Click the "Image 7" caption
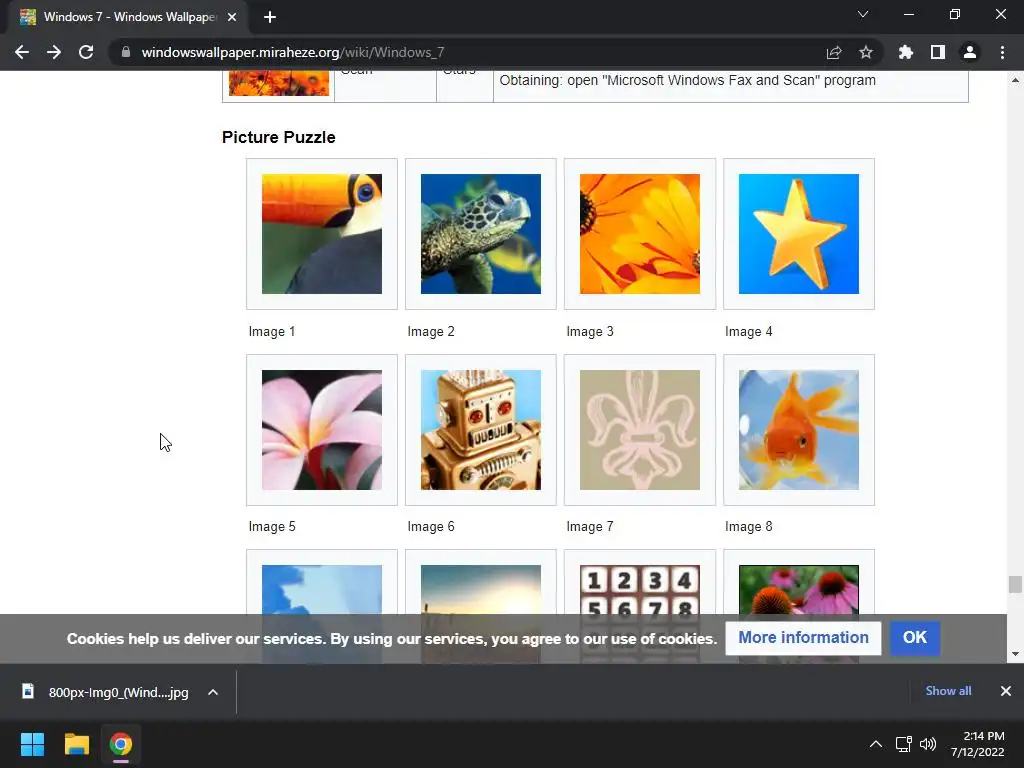 coord(590,526)
